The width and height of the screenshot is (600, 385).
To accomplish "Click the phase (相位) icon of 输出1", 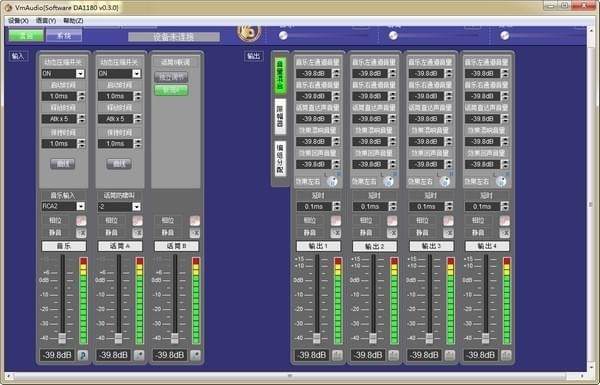I will point(336,221).
